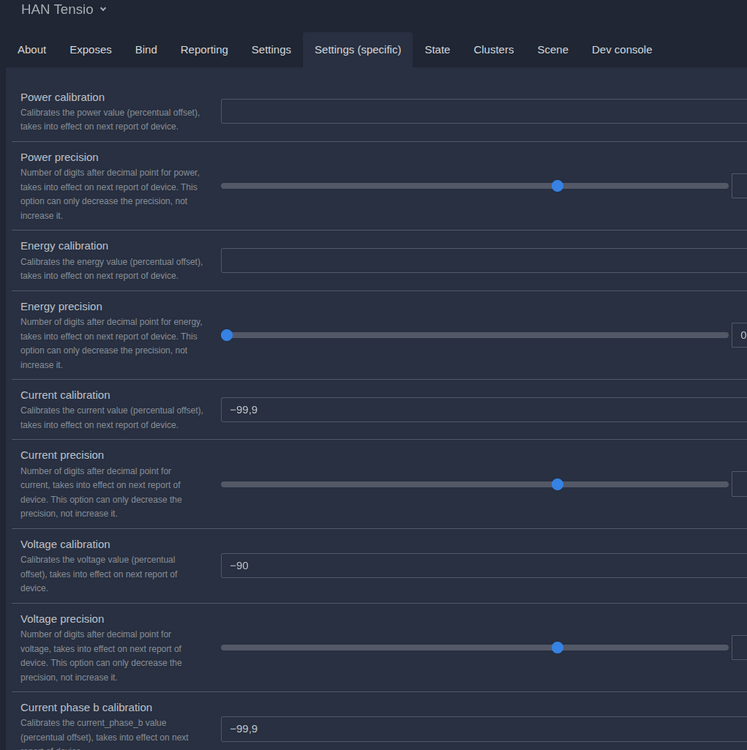Open the Clusters tab

coord(493,50)
